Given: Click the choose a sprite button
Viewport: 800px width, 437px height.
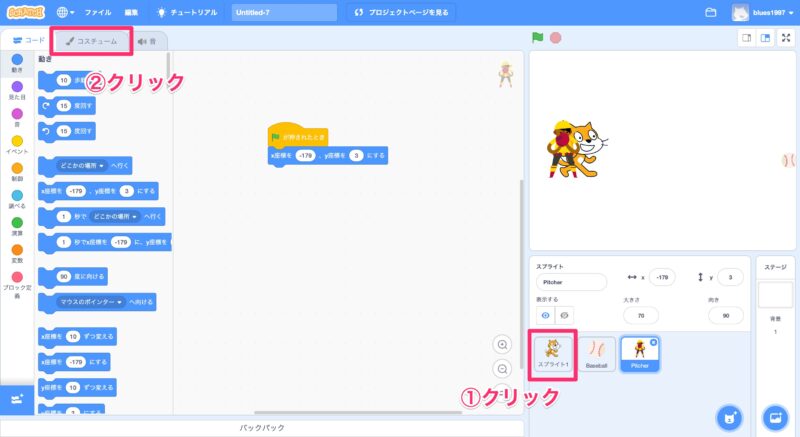Looking at the screenshot, I should click(732, 416).
